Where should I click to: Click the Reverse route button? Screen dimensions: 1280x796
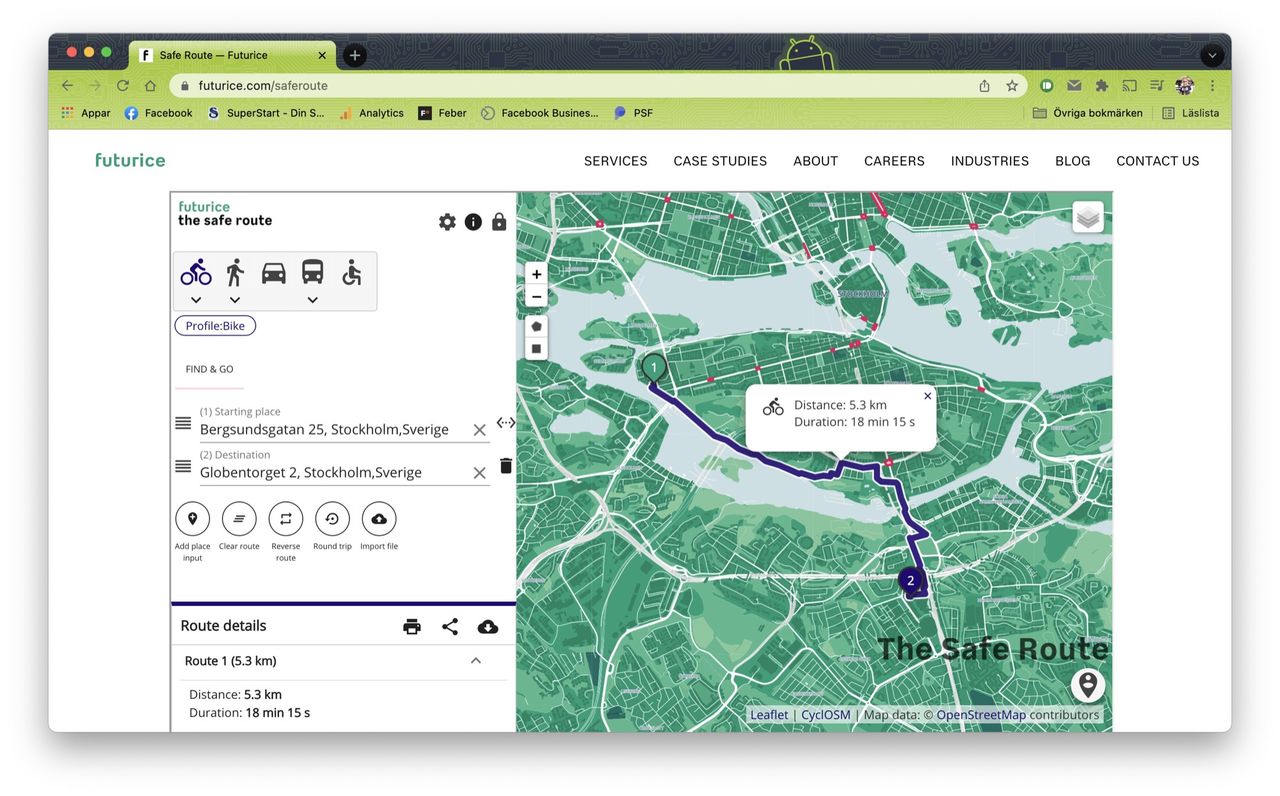pyautogui.click(x=285, y=520)
